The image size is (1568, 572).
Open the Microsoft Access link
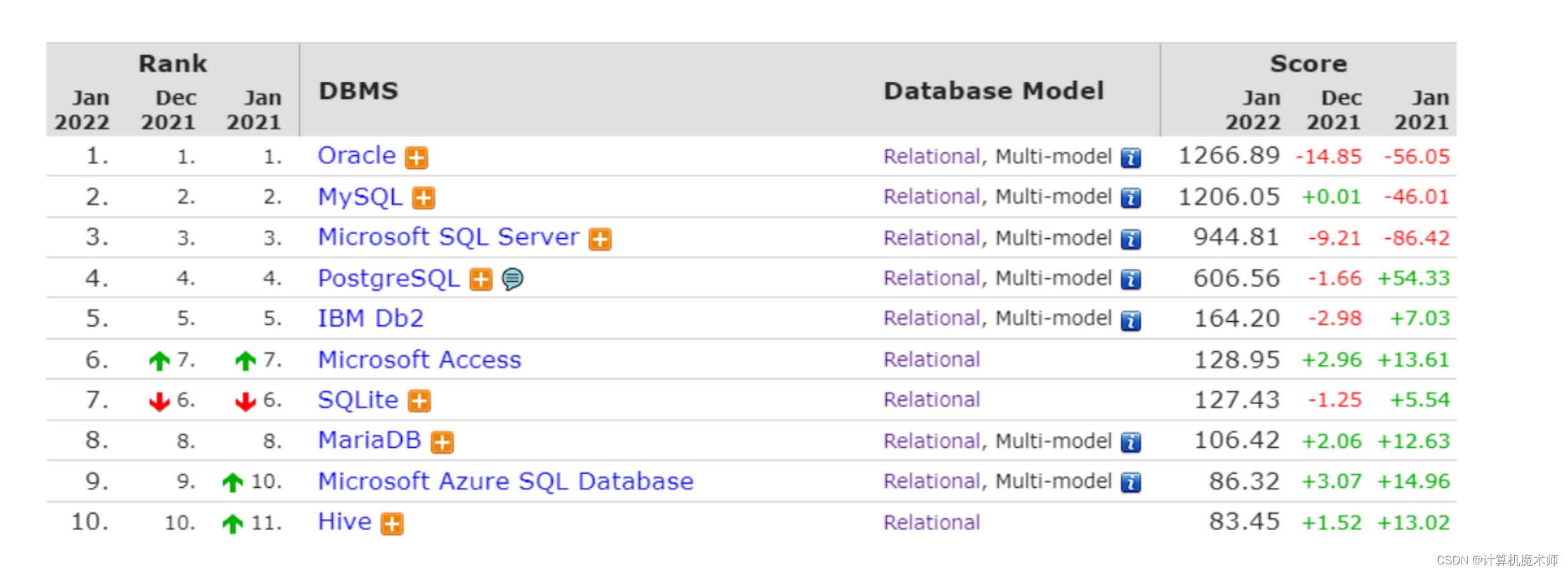419,360
